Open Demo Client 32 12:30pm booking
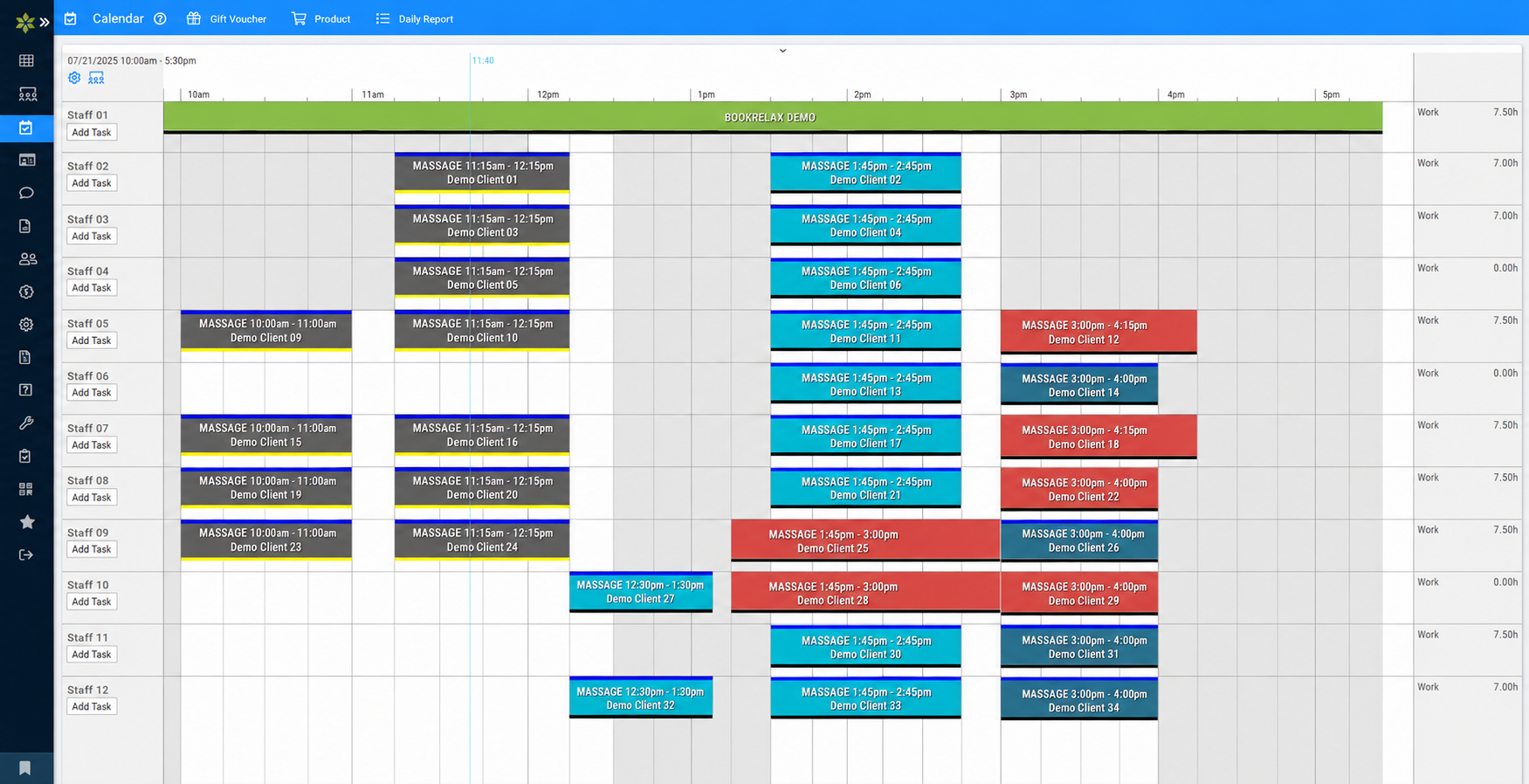 click(x=641, y=698)
